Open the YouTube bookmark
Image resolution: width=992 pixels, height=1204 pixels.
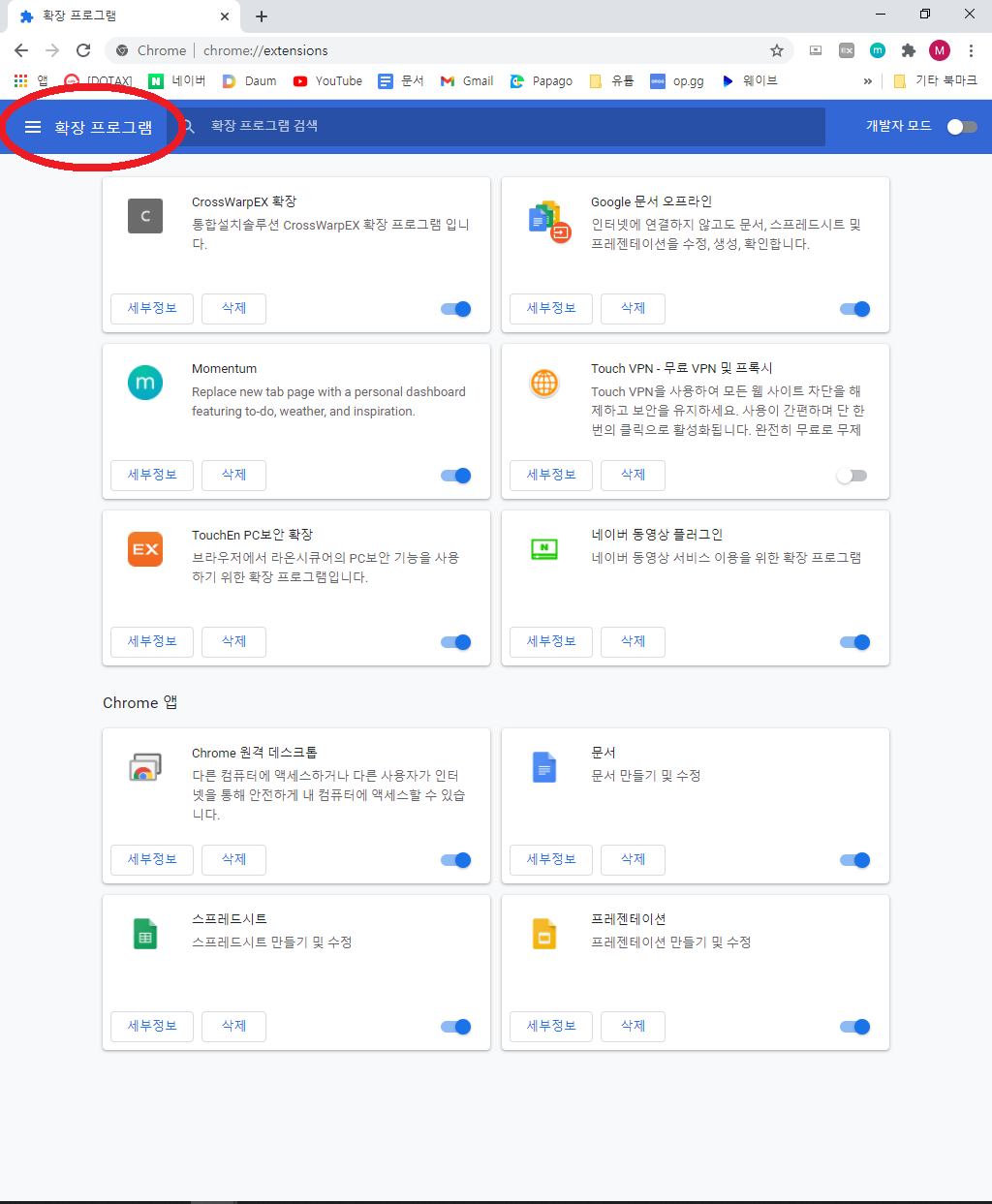327,81
